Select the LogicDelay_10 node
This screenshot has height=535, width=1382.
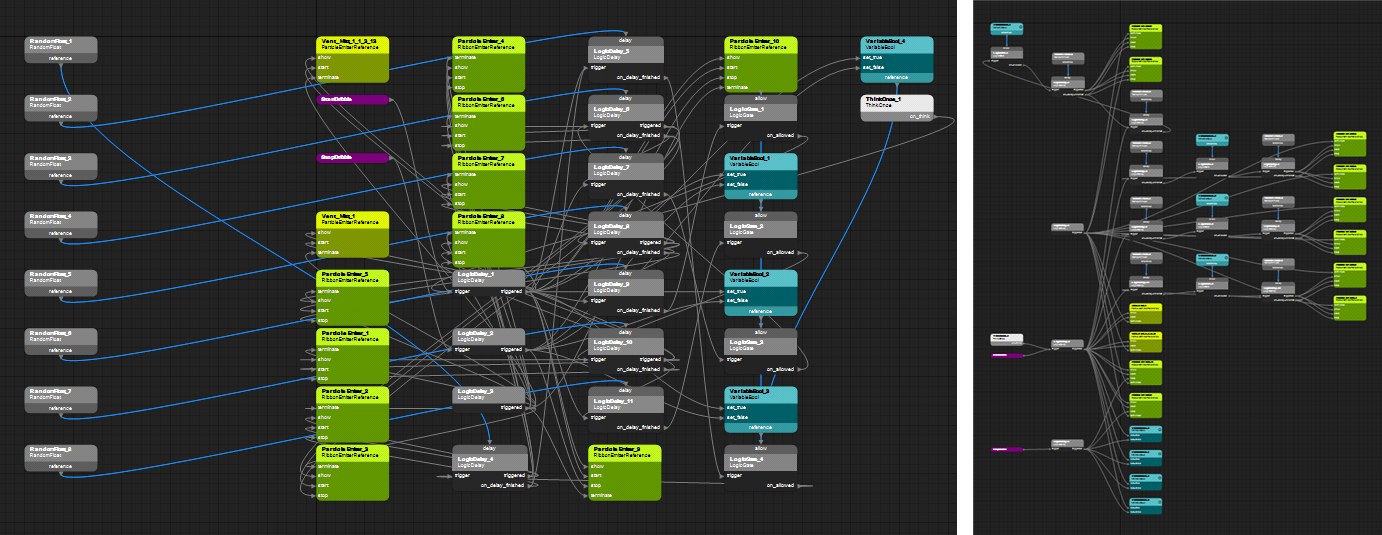(625, 351)
